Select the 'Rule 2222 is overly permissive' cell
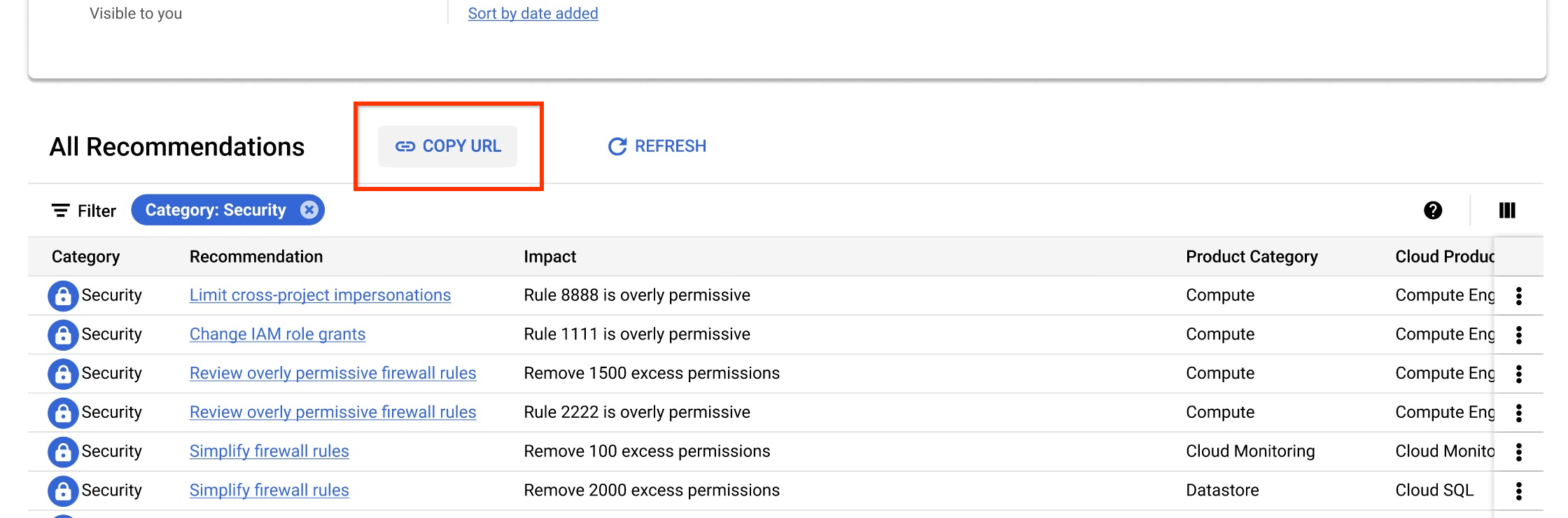The width and height of the screenshot is (1568, 518). [637, 412]
